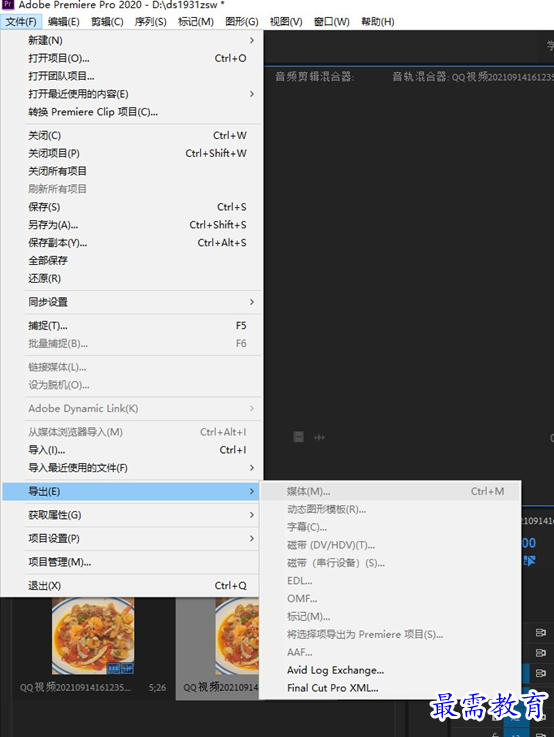
Task: Open the 编辑(E) menu
Action: point(63,22)
